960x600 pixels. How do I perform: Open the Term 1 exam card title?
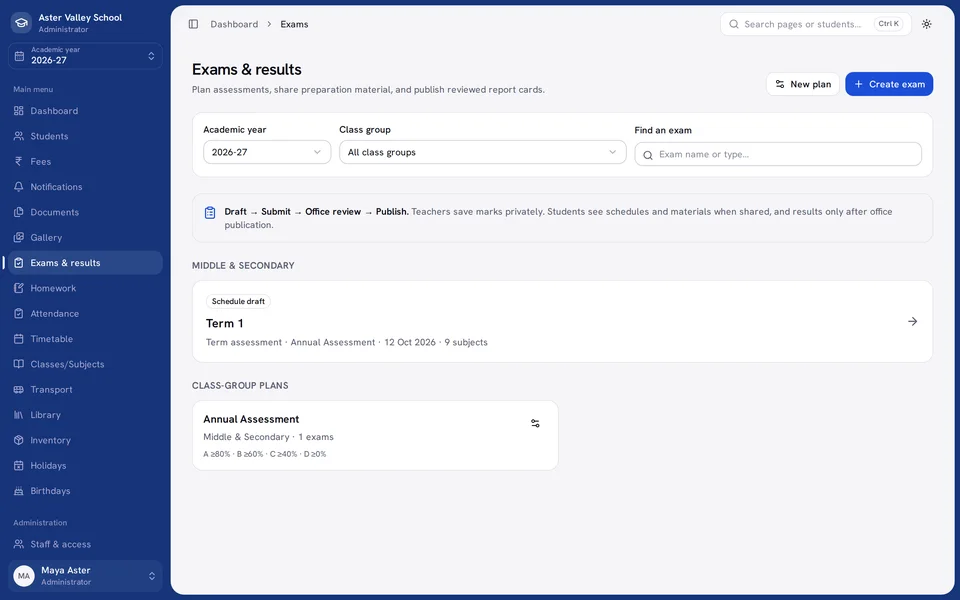tap(225, 323)
